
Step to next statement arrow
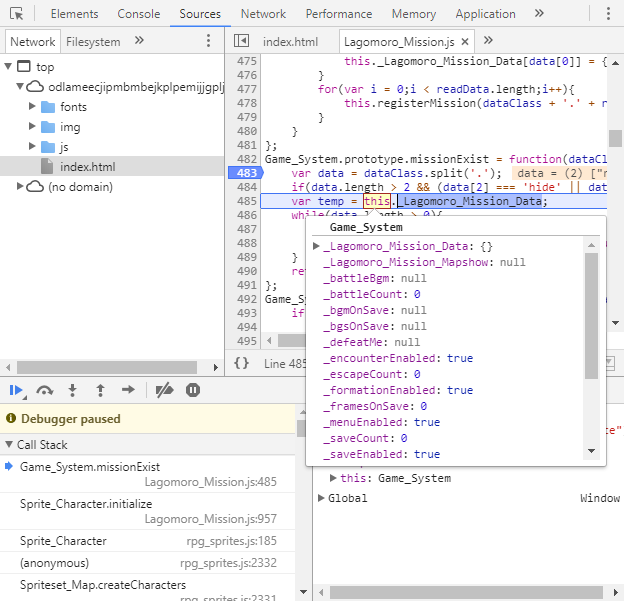(128, 390)
